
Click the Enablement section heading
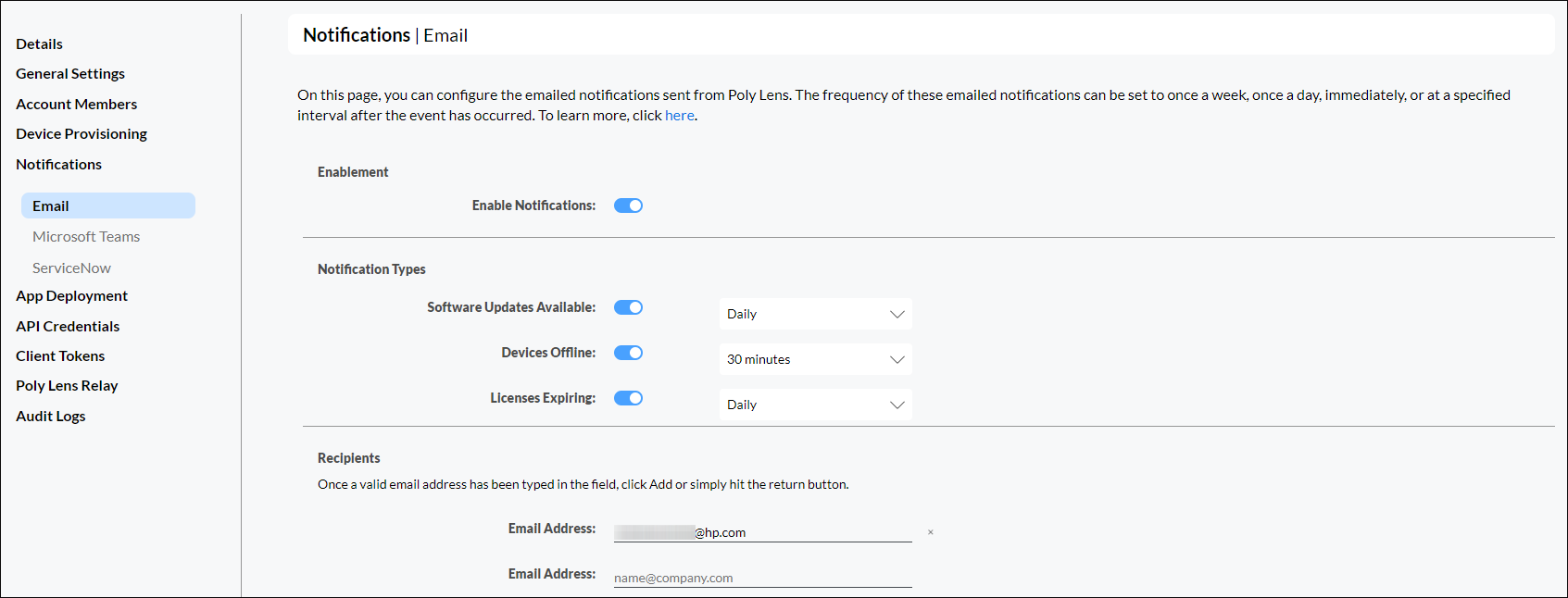(x=353, y=172)
